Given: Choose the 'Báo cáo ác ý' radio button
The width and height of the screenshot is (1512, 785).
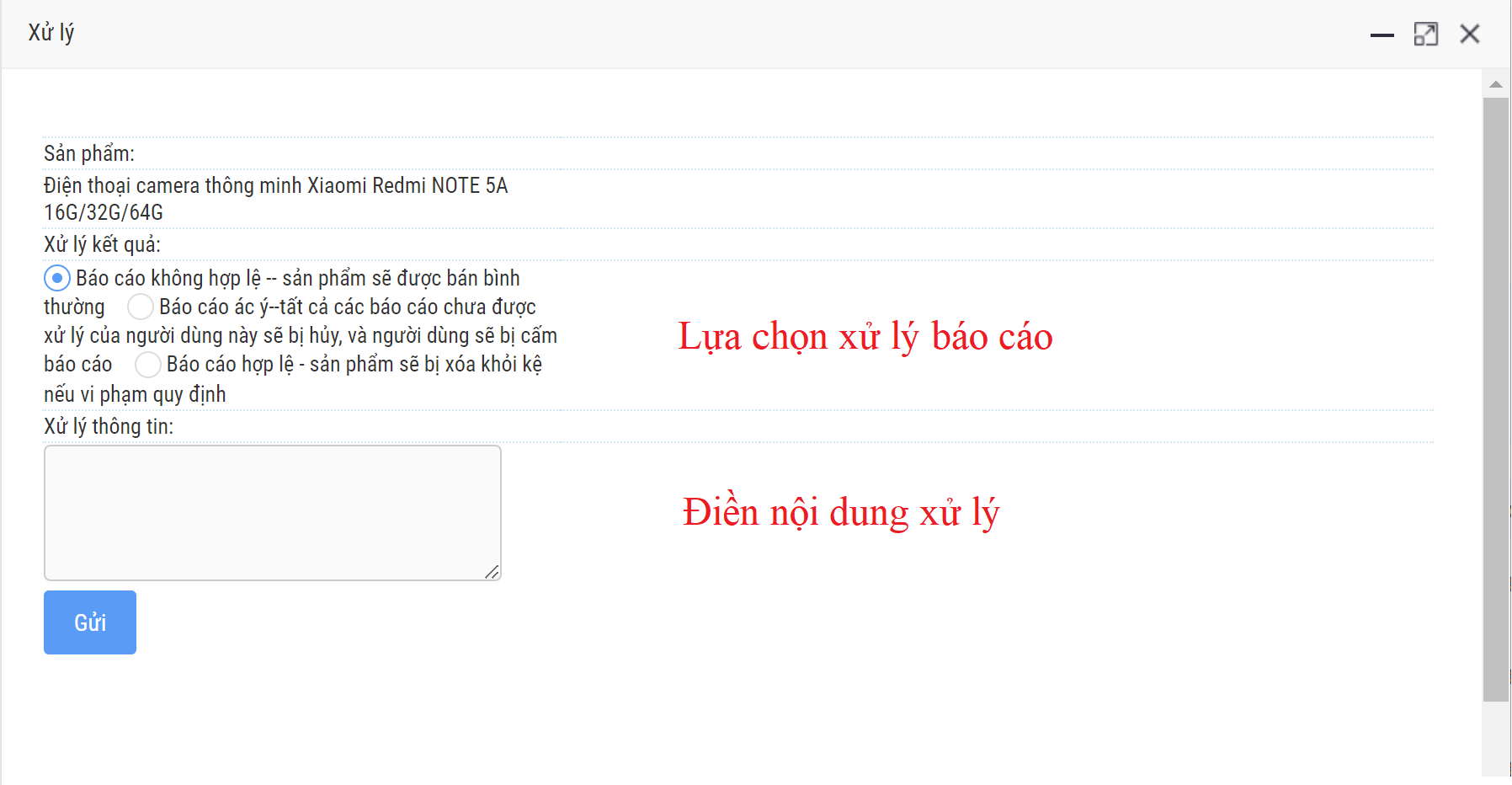Looking at the screenshot, I should (141, 307).
